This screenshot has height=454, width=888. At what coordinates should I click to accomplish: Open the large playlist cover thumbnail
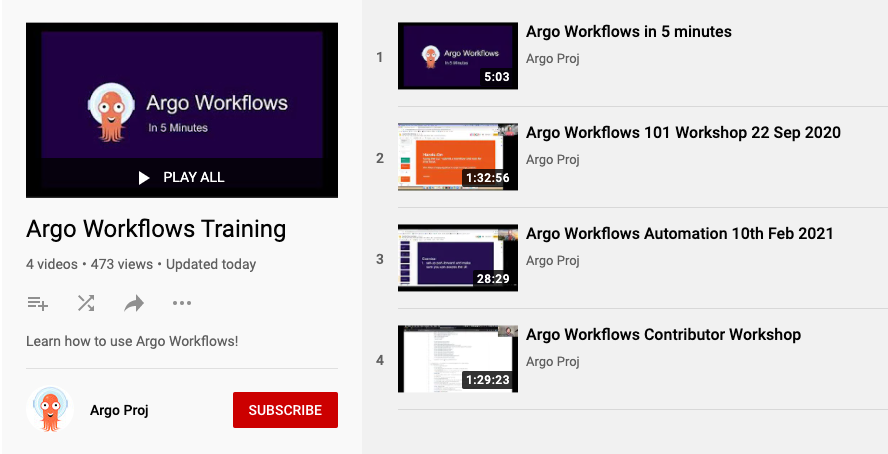[182, 110]
